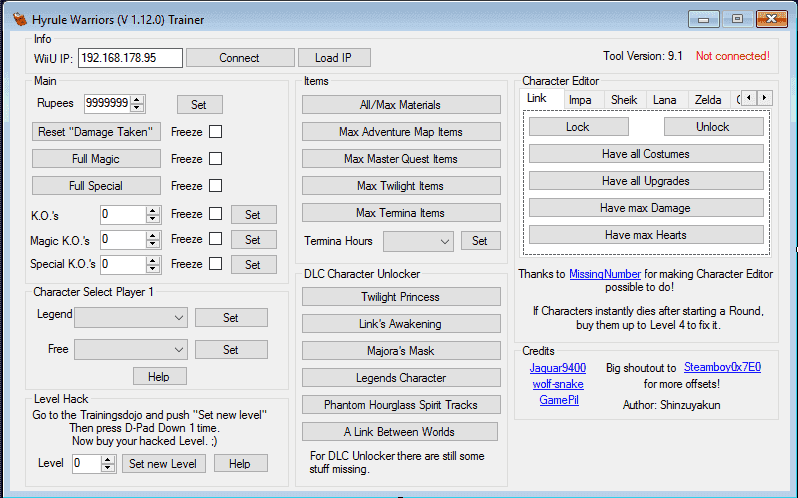Click Unlock in Character Editor

[714, 127]
